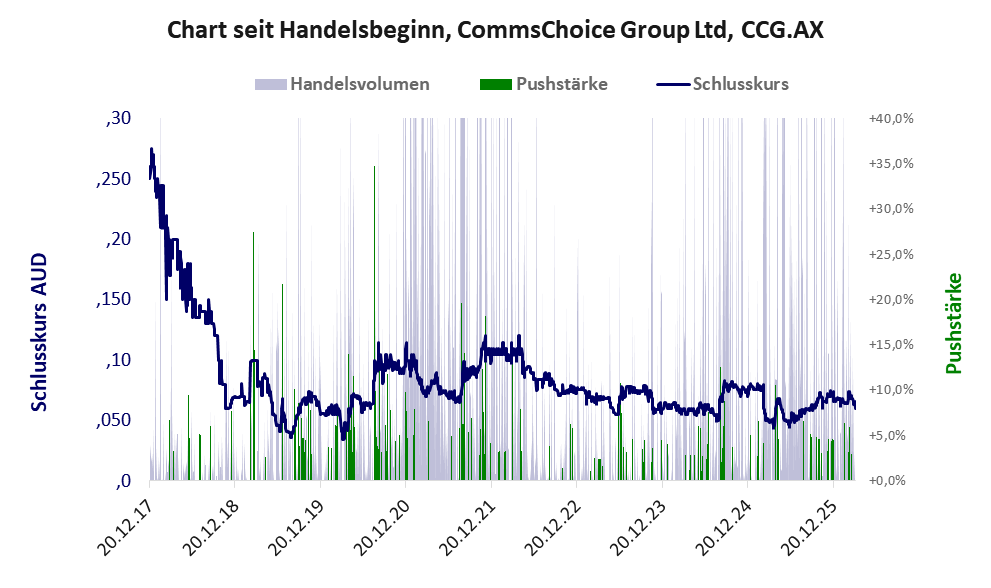Viewport: 991px width, 588px height.
Task: Select the Handelsvolumen legend label
Action: [x=359, y=84]
